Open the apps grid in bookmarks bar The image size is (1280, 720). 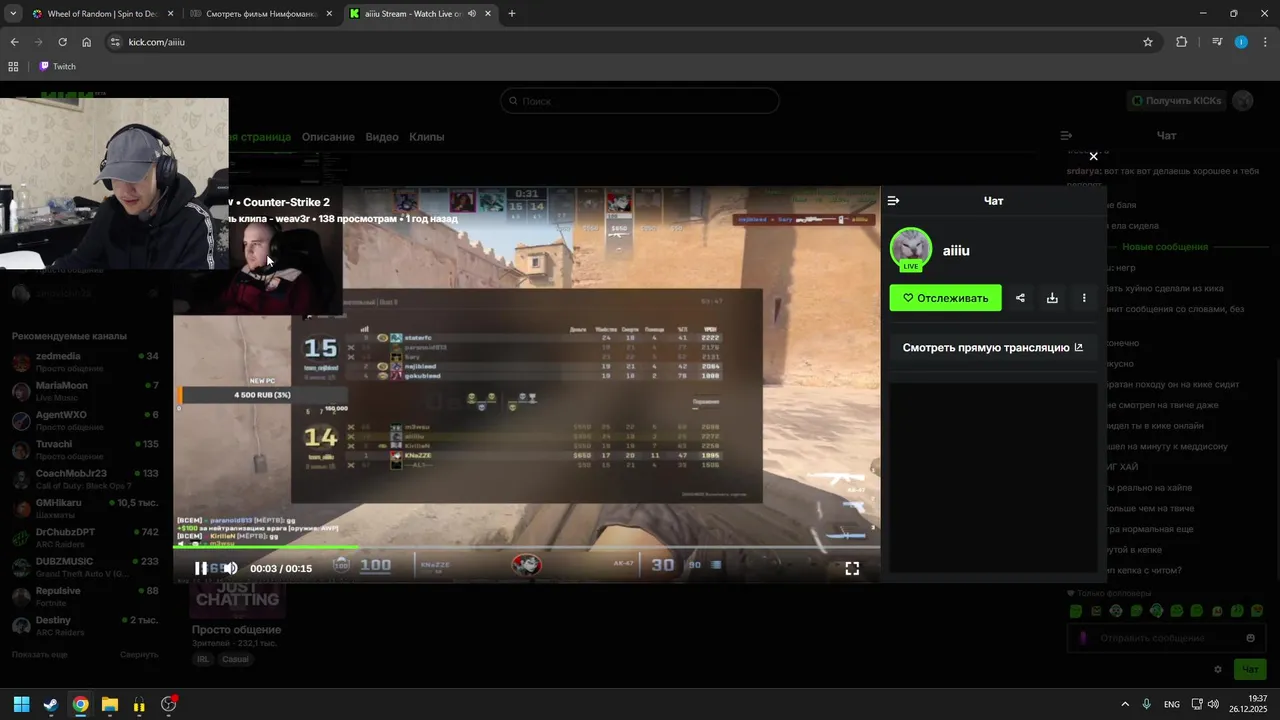(x=13, y=66)
